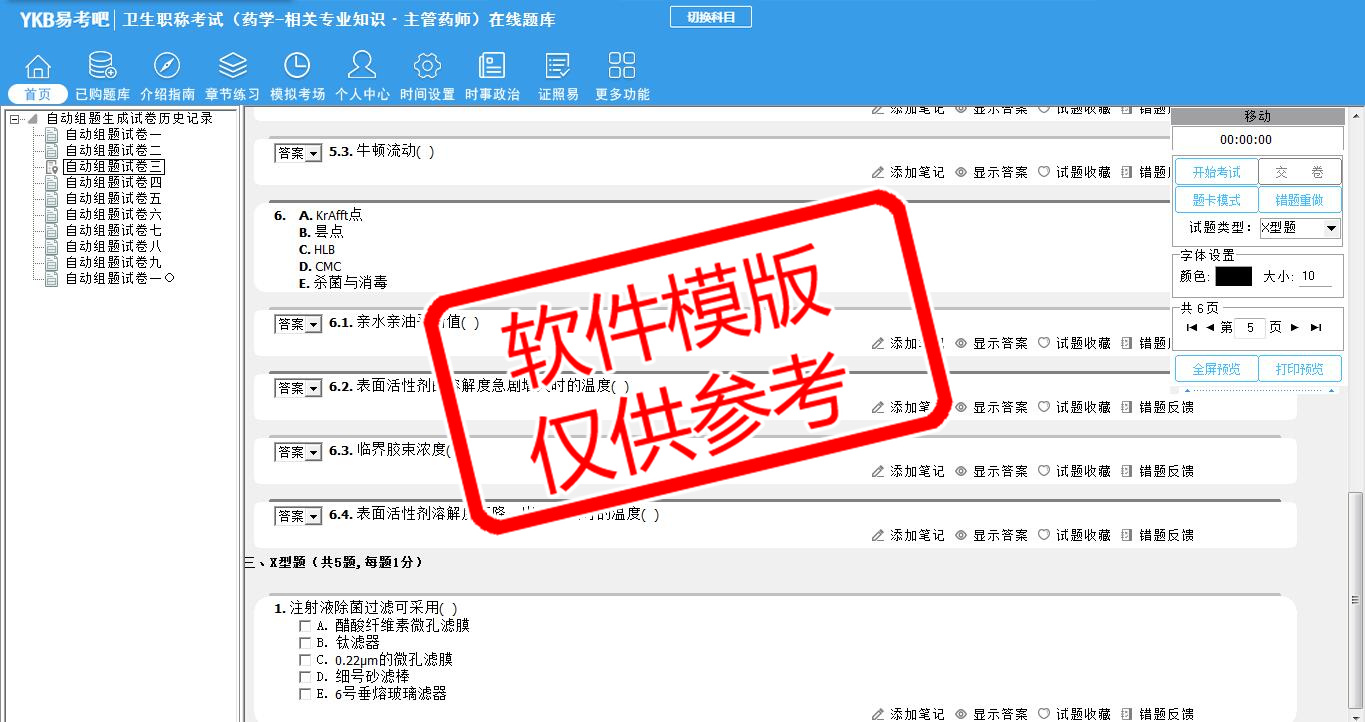Open 模拟考场 clock icon

297,67
